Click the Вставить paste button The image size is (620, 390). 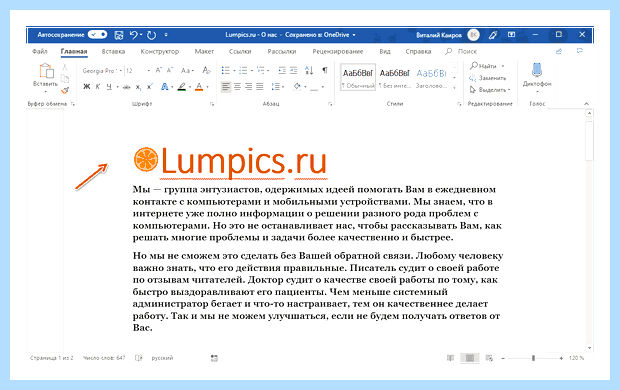(45, 77)
